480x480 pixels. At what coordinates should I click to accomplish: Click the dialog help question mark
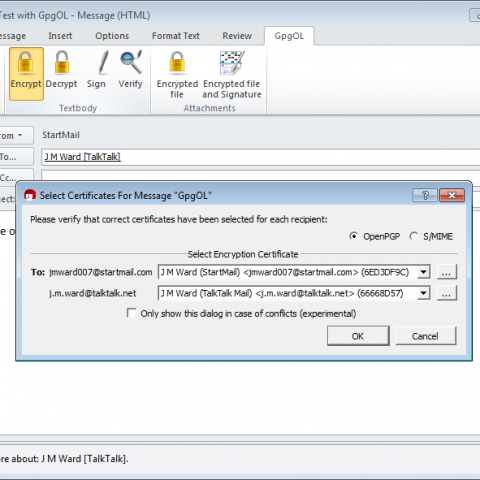(x=425, y=195)
